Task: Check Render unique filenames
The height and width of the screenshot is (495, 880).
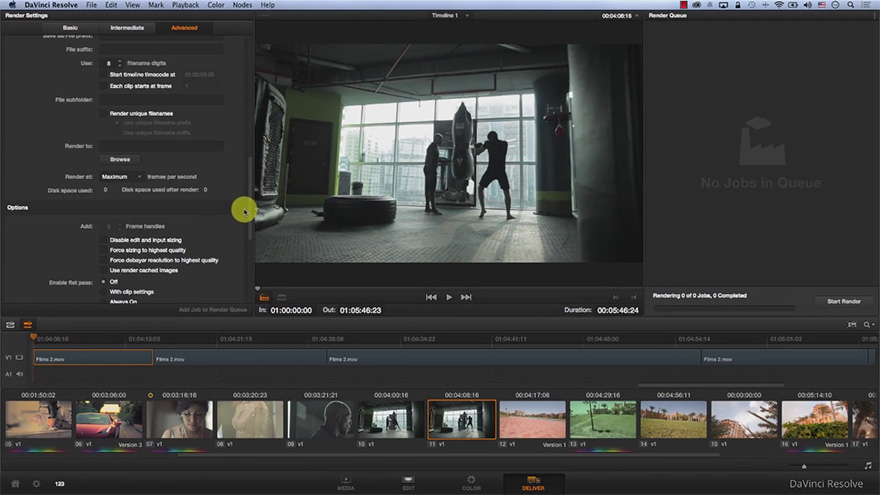Action: pyautogui.click(x=103, y=113)
